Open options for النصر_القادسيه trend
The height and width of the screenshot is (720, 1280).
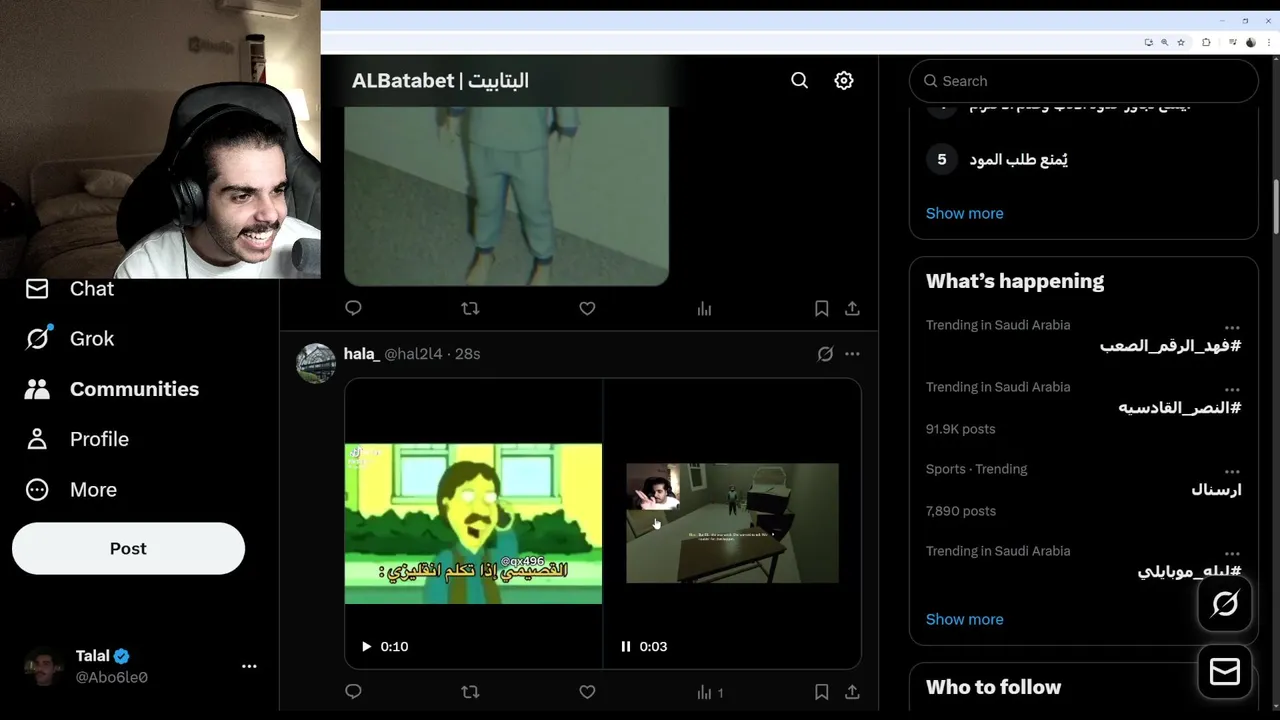(1232, 390)
